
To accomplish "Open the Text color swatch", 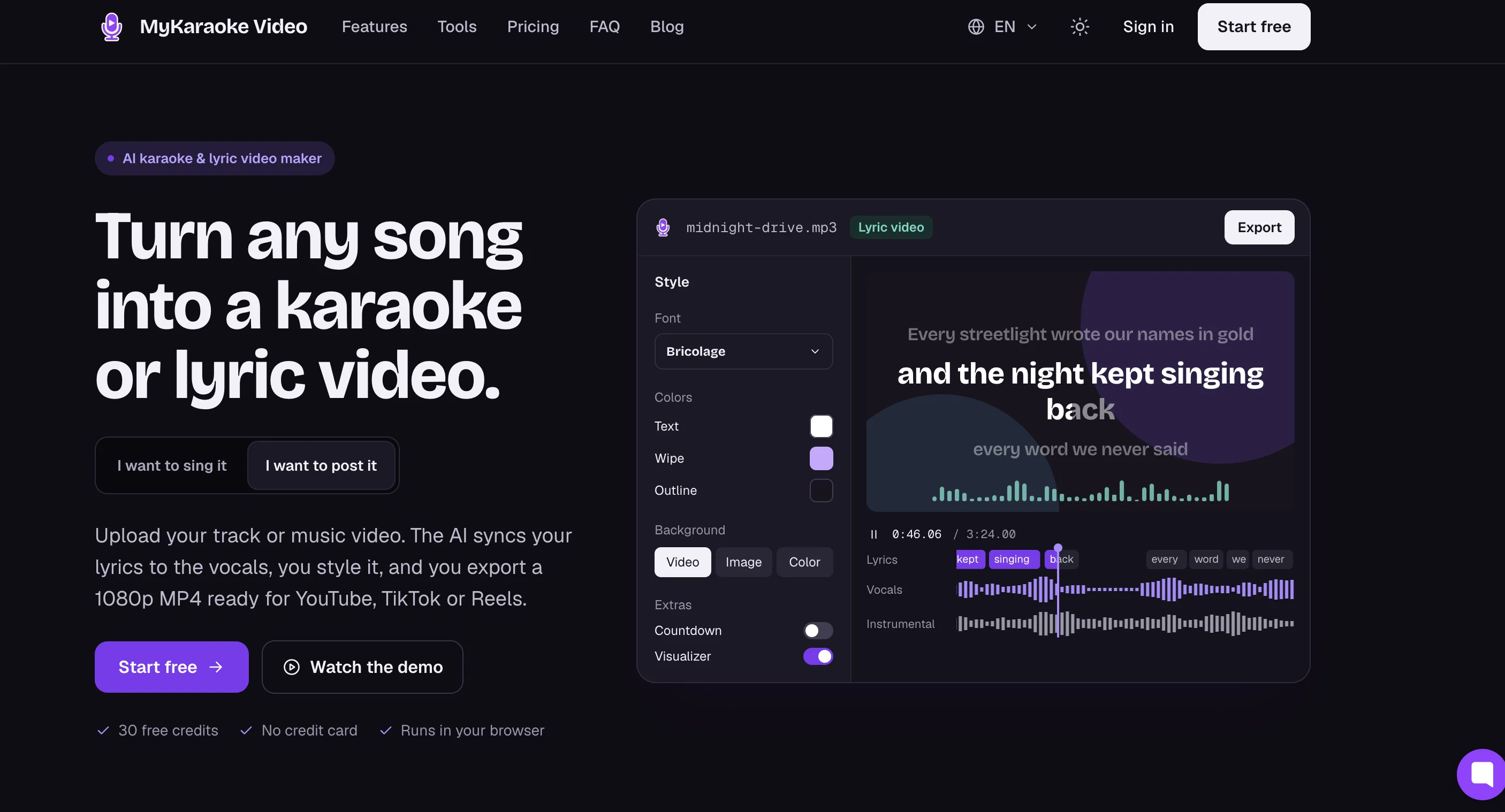I will click(821, 426).
